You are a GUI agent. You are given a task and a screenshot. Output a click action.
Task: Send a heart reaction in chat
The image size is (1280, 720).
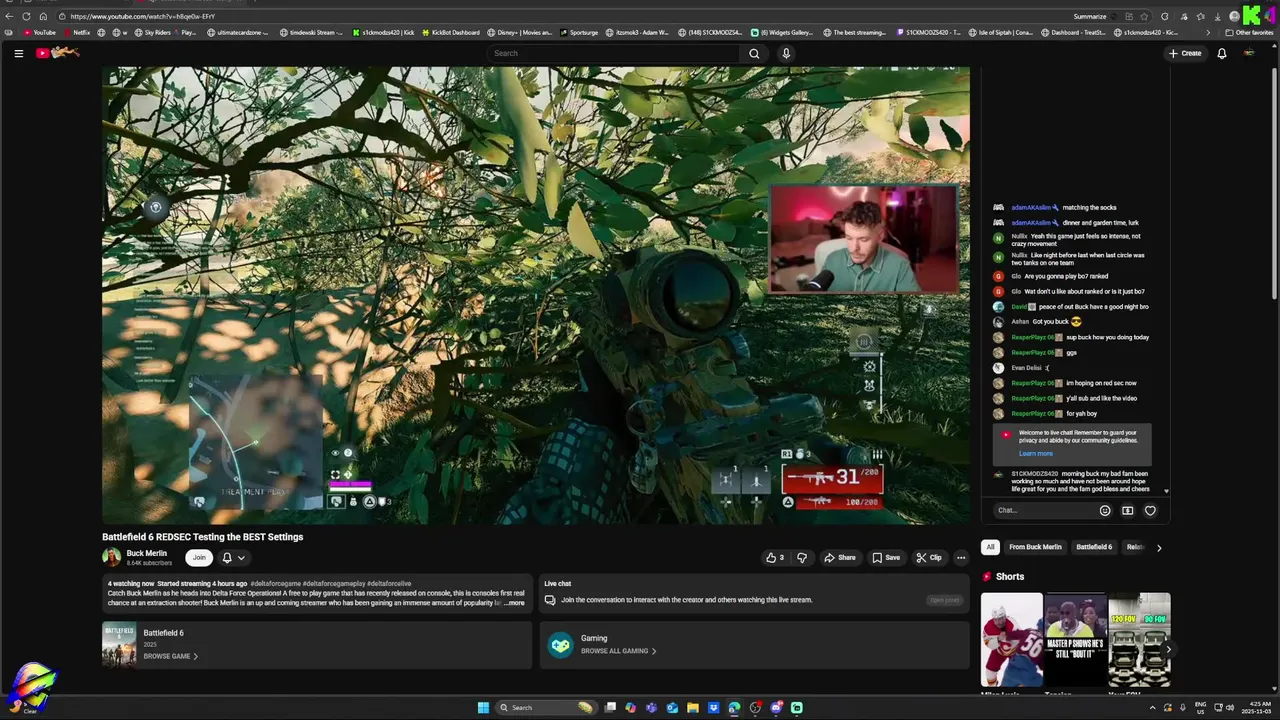tap(1150, 510)
